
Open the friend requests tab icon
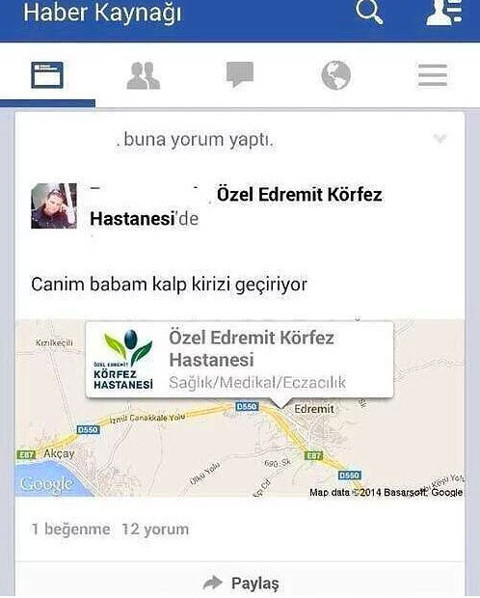[143, 76]
